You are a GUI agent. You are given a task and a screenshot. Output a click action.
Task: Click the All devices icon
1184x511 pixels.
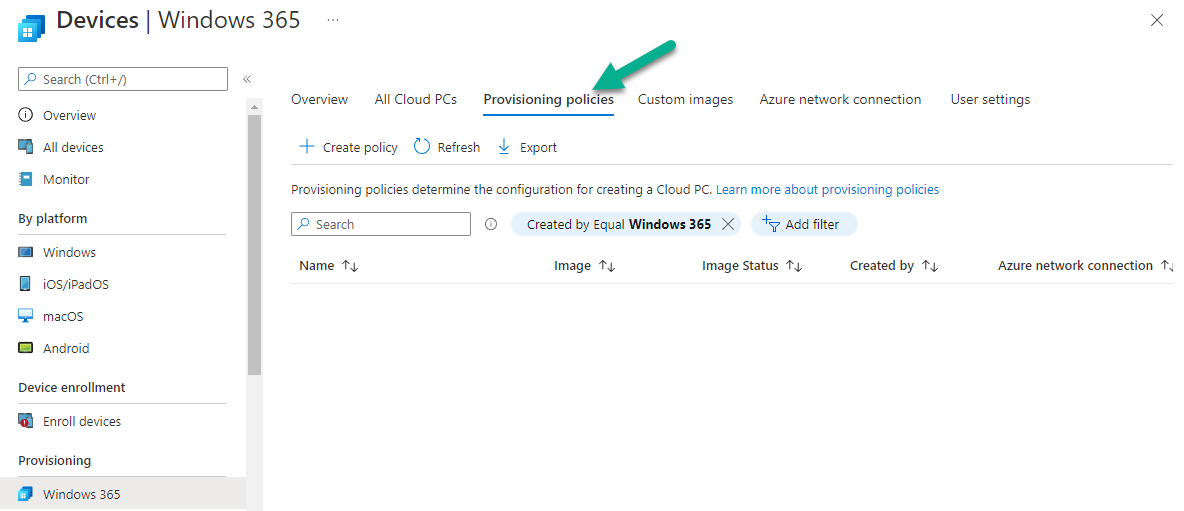26,147
